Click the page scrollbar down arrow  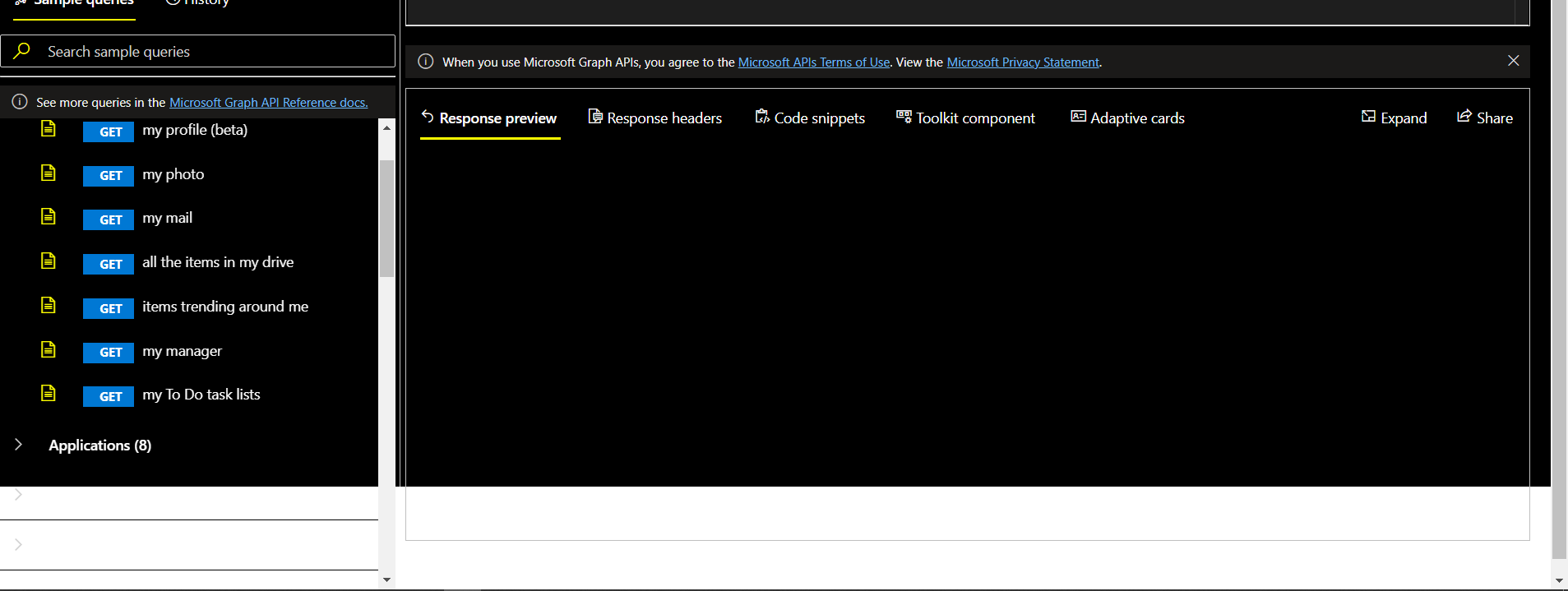pyautogui.click(x=1559, y=580)
